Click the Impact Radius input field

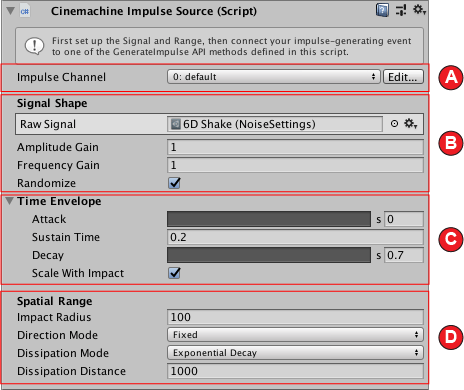[x=295, y=317]
